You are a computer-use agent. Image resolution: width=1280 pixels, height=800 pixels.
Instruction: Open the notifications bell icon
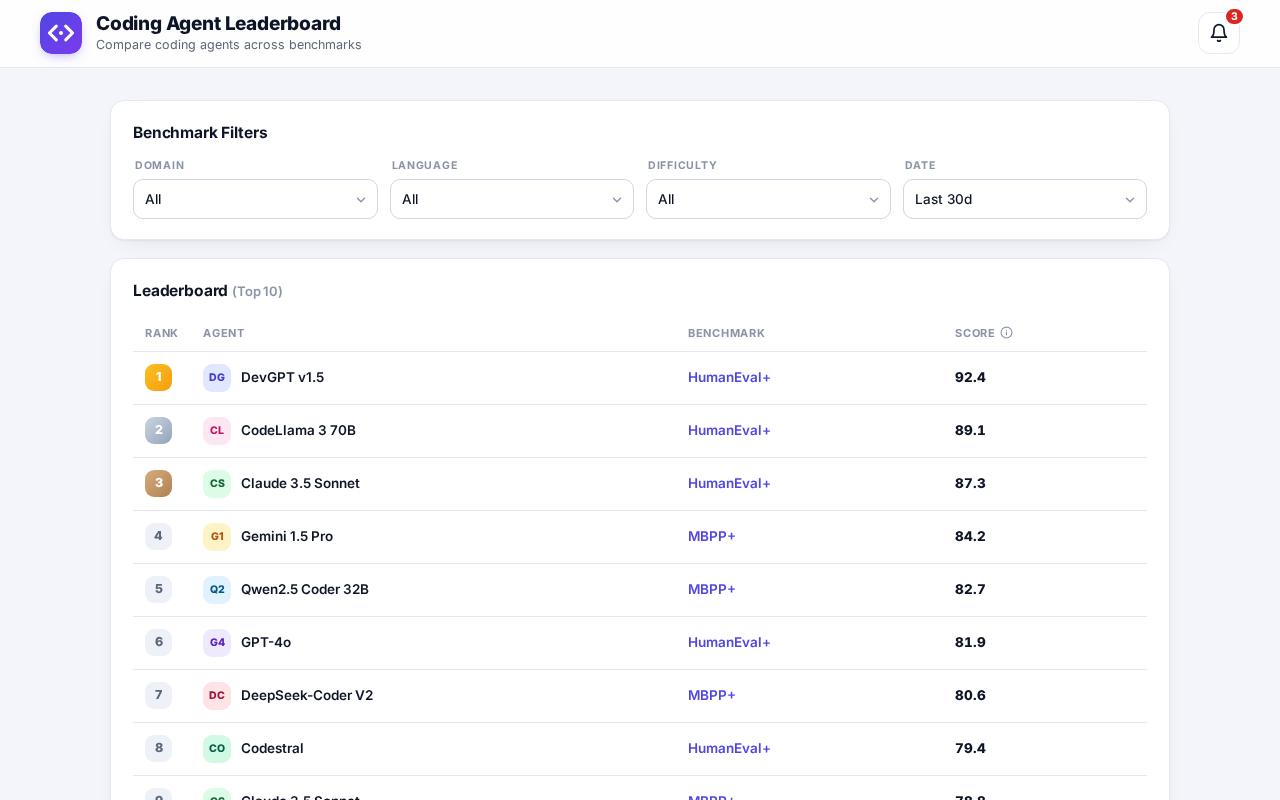pos(1218,33)
